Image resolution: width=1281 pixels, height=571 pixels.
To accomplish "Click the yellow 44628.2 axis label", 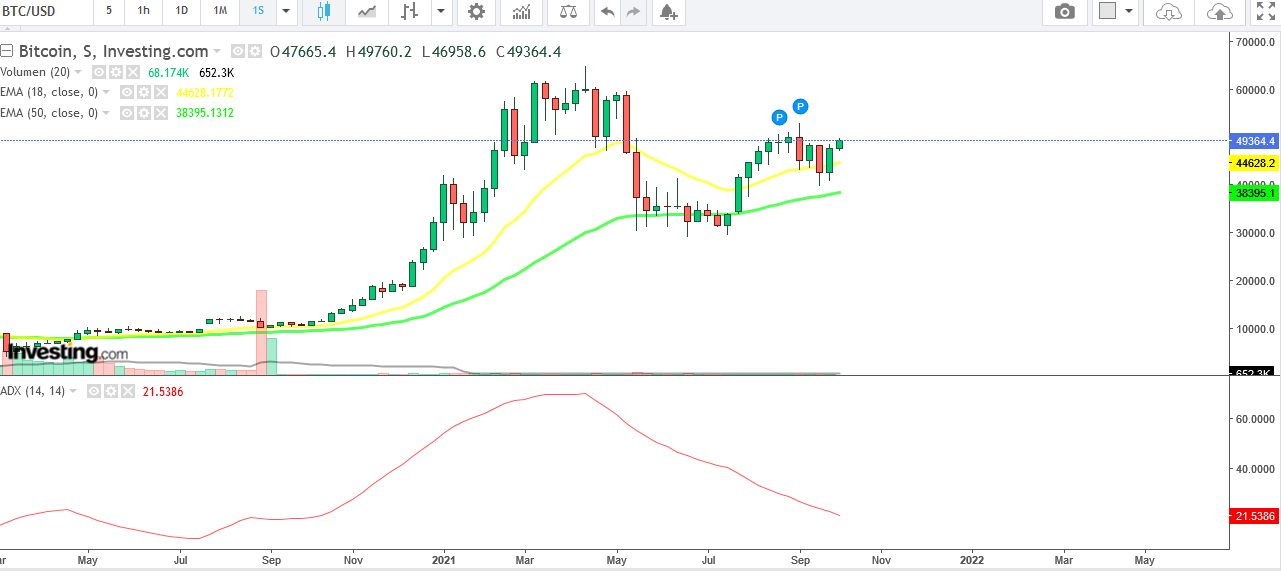I will (x=1254, y=162).
